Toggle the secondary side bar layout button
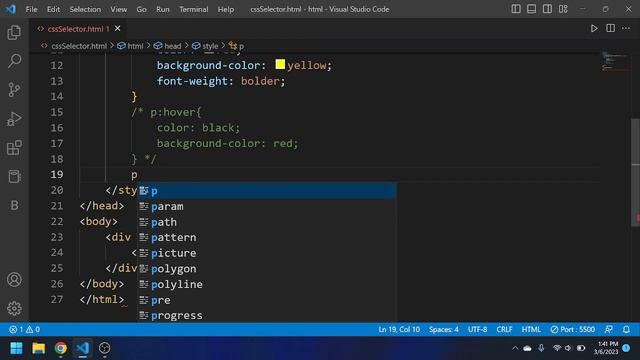Viewport: 640px width, 360px height. (x=547, y=9)
